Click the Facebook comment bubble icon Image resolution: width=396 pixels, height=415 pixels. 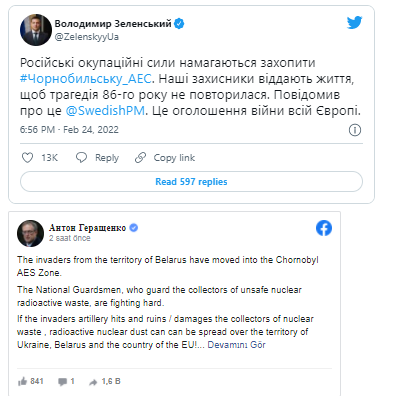coord(62,382)
